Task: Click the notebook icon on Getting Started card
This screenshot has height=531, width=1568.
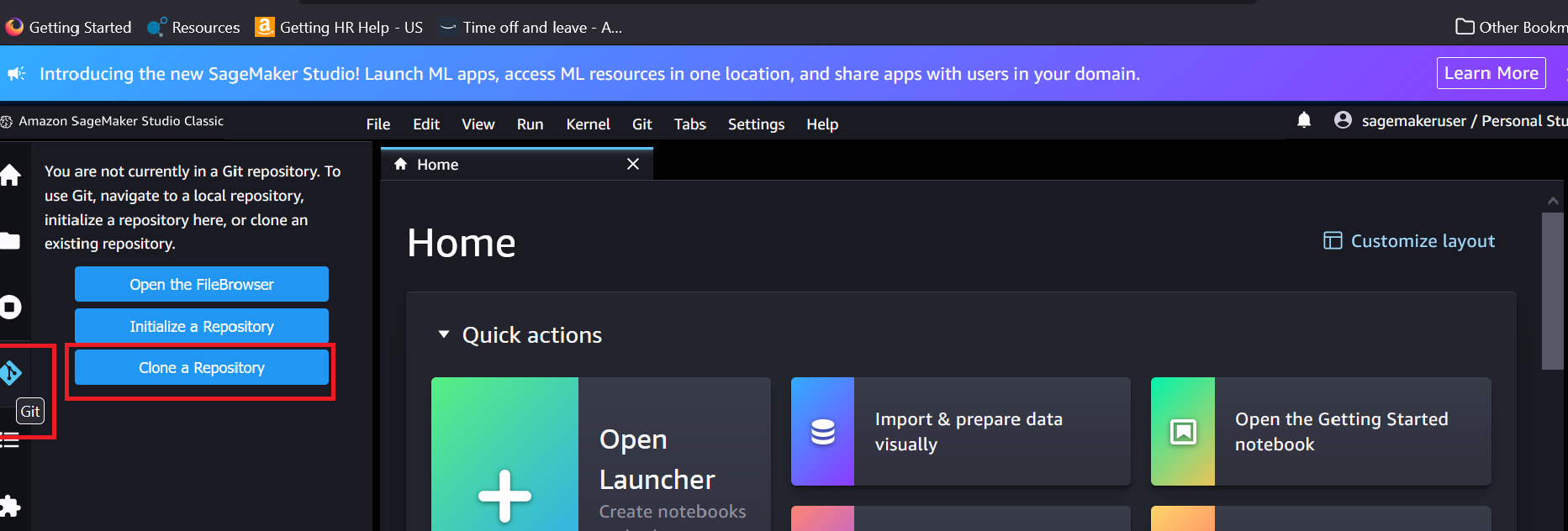Action: [1183, 432]
